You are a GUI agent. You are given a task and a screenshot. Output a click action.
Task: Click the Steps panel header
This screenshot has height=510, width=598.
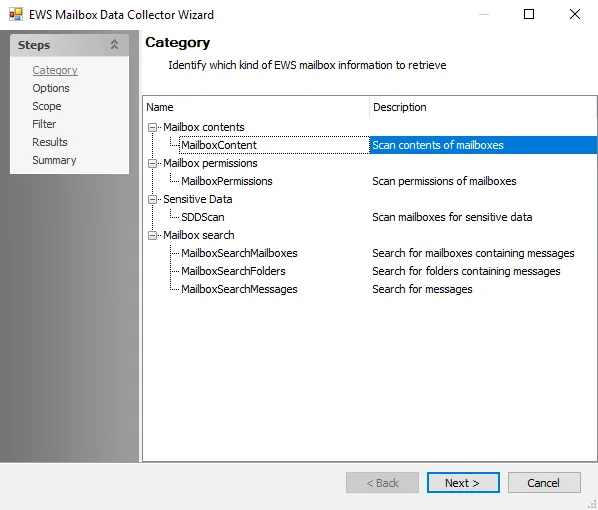pyautogui.click(x=69, y=45)
